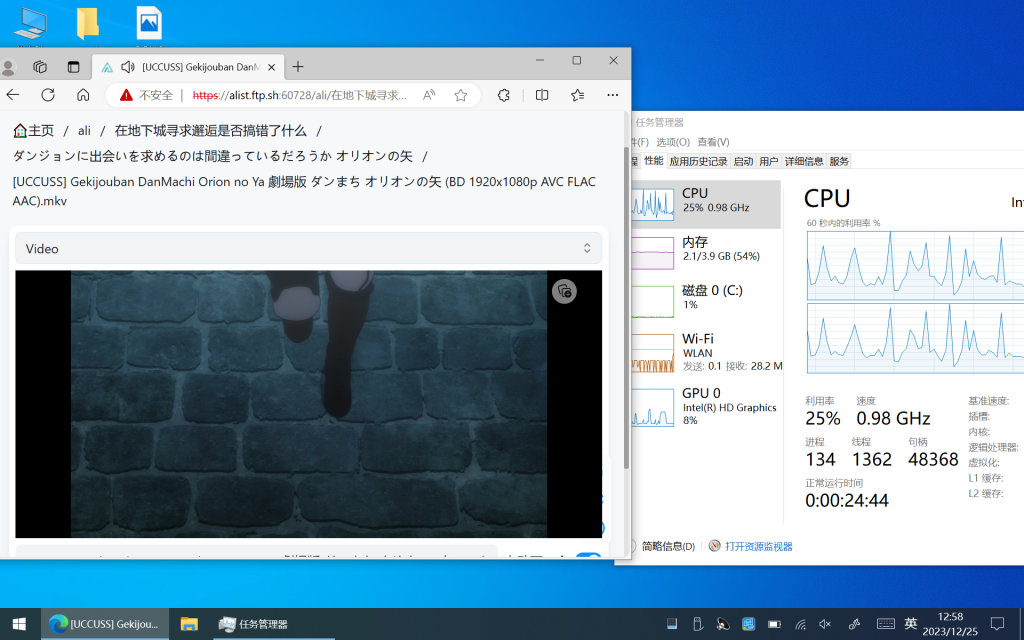Open pen/link tray icon beside volume
The width and height of the screenshot is (1024, 640).
(854, 624)
